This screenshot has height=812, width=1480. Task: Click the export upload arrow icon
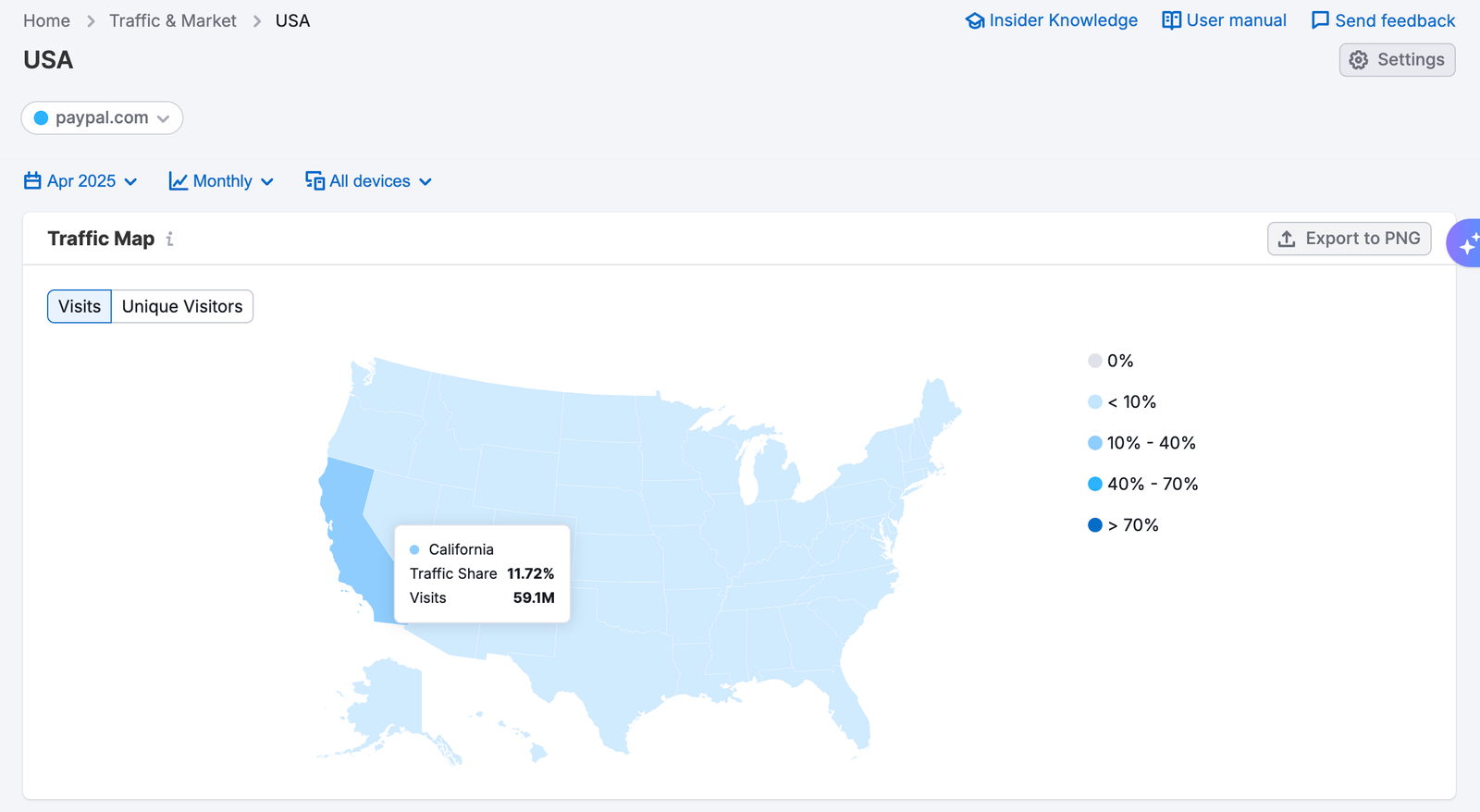coord(1287,239)
